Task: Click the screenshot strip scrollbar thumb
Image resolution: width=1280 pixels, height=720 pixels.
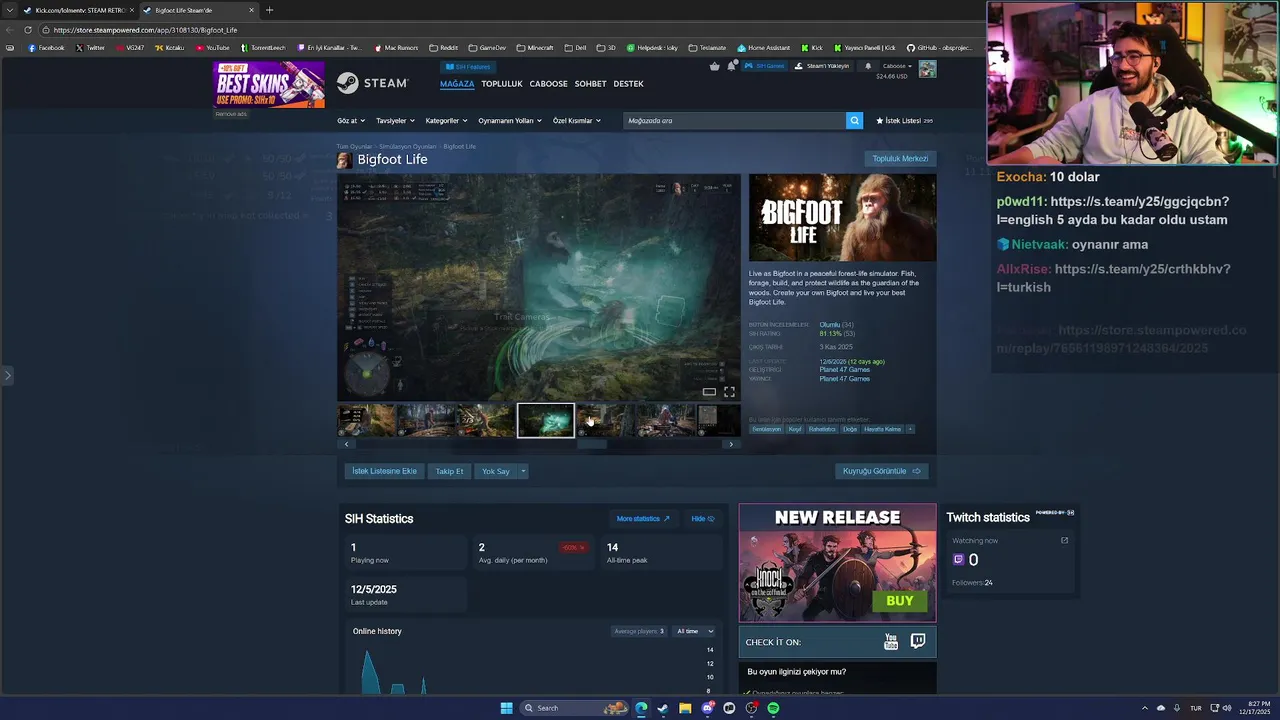Action: tap(592, 444)
